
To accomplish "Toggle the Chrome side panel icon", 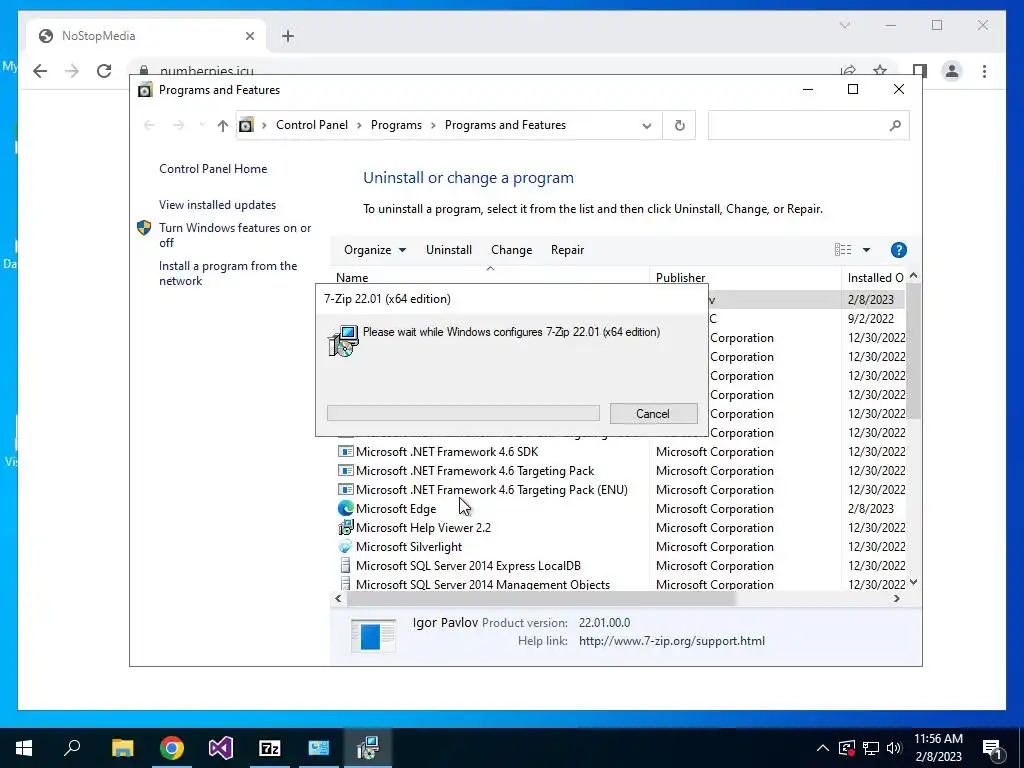I will pyautogui.click(x=920, y=71).
